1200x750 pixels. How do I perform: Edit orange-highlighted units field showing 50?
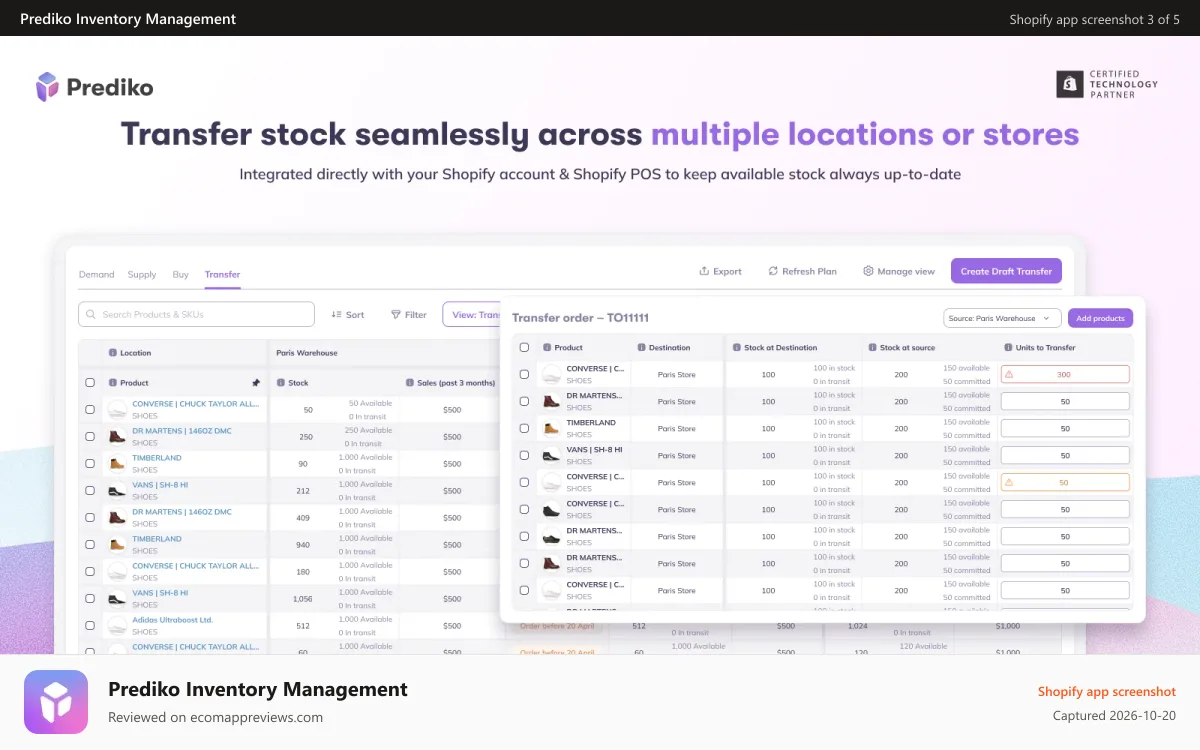point(1065,482)
